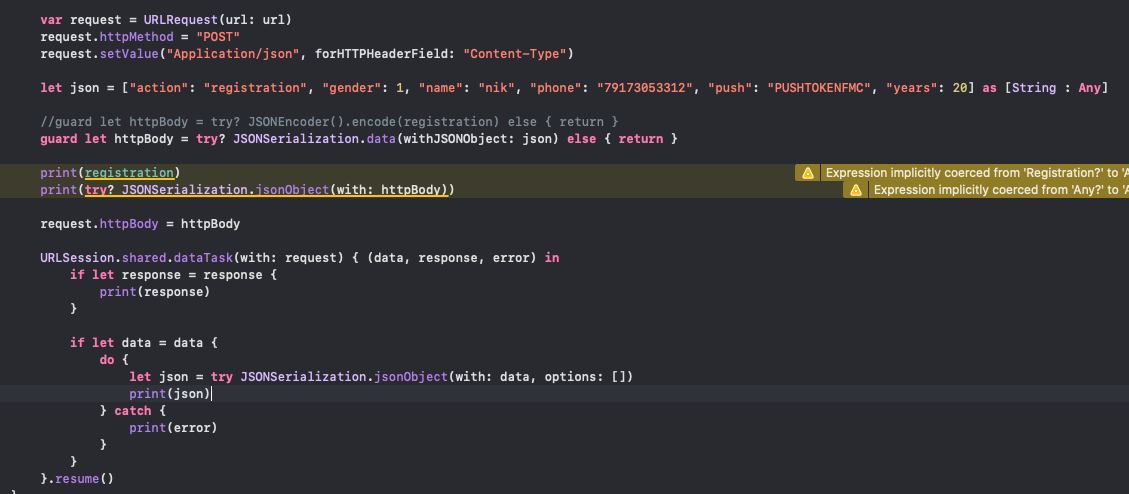Click the "Application/json" string

233,54
